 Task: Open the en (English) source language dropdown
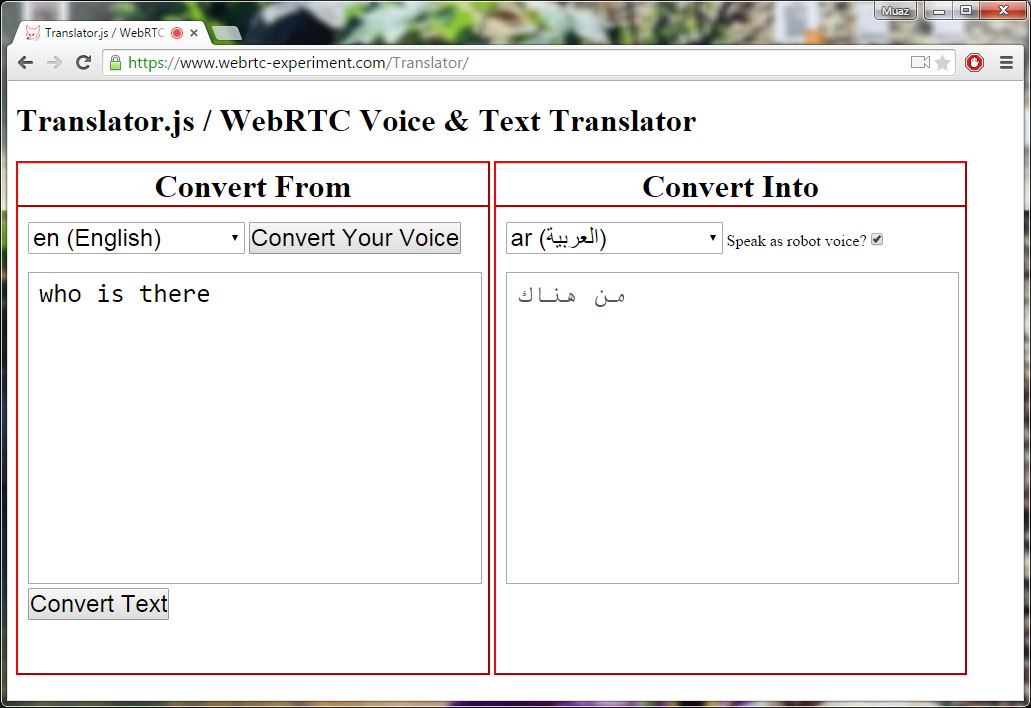pyautogui.click(x=136, y=238)
